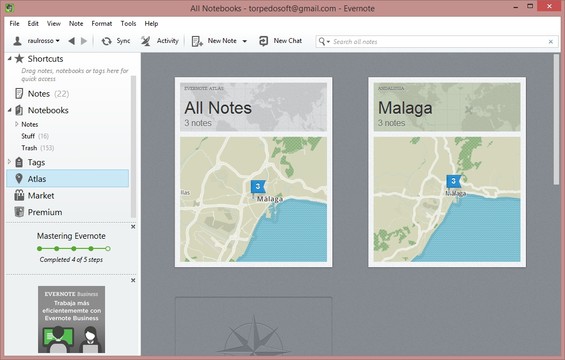
Task: Open the Format menu
Action: pos(102,23)
